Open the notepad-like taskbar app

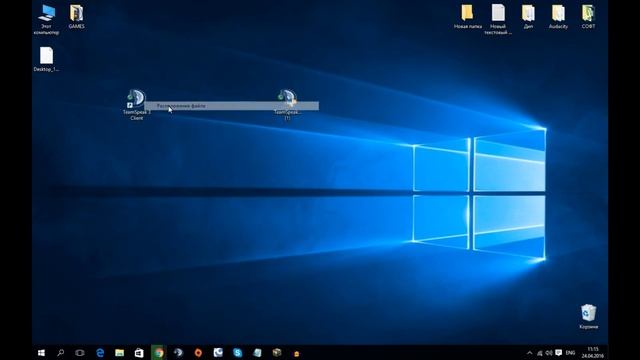point(257,353)
